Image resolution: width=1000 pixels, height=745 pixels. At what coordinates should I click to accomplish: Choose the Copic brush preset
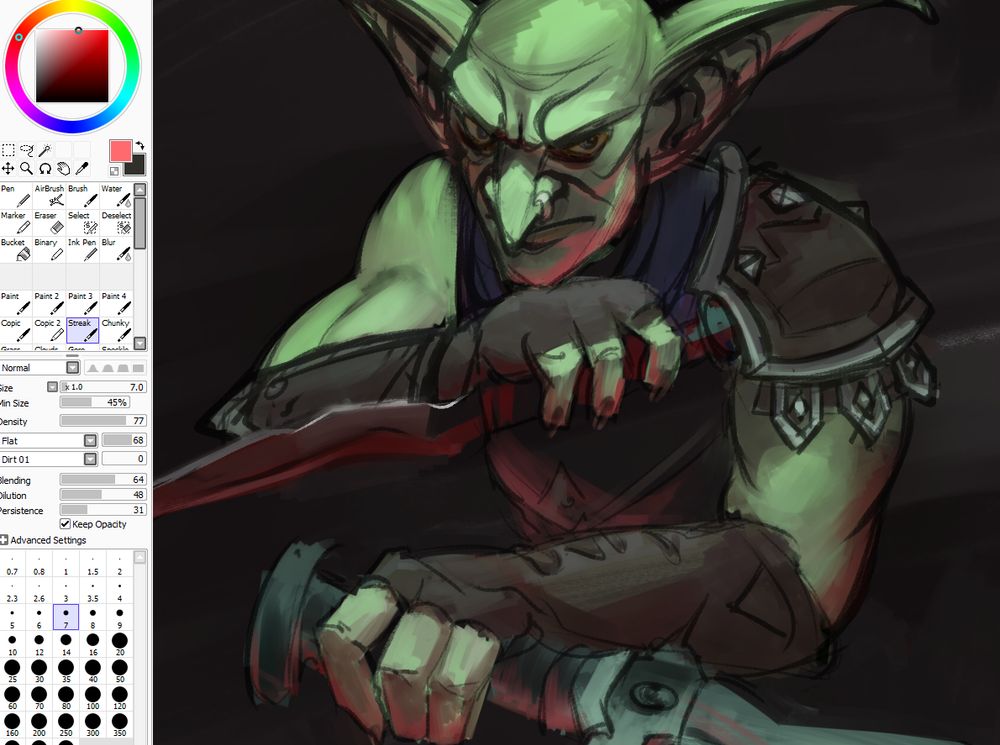click(x=16, y=330)
